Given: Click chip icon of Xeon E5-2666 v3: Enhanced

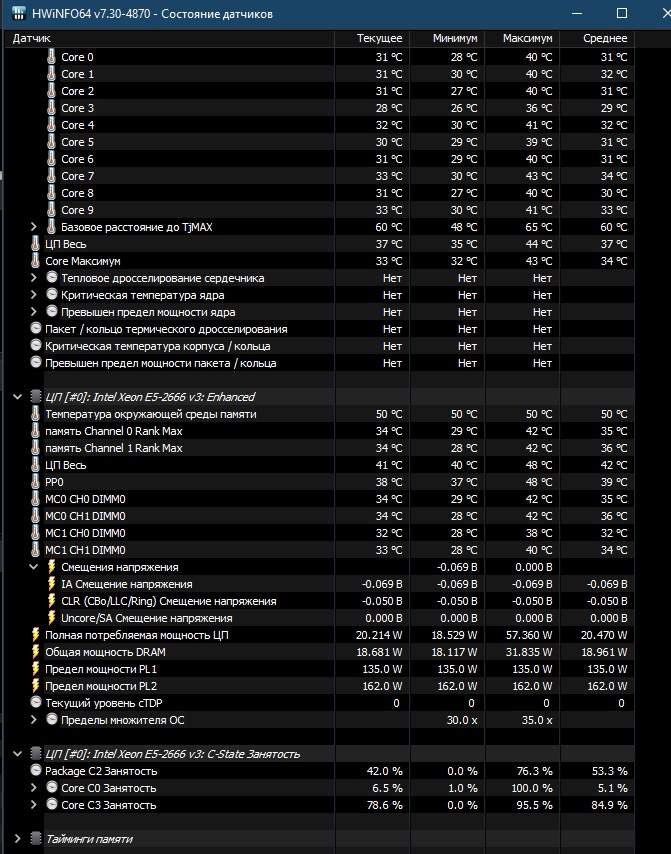Looking at the screenshot, I should pyautogui.click(x=36, y=396).
